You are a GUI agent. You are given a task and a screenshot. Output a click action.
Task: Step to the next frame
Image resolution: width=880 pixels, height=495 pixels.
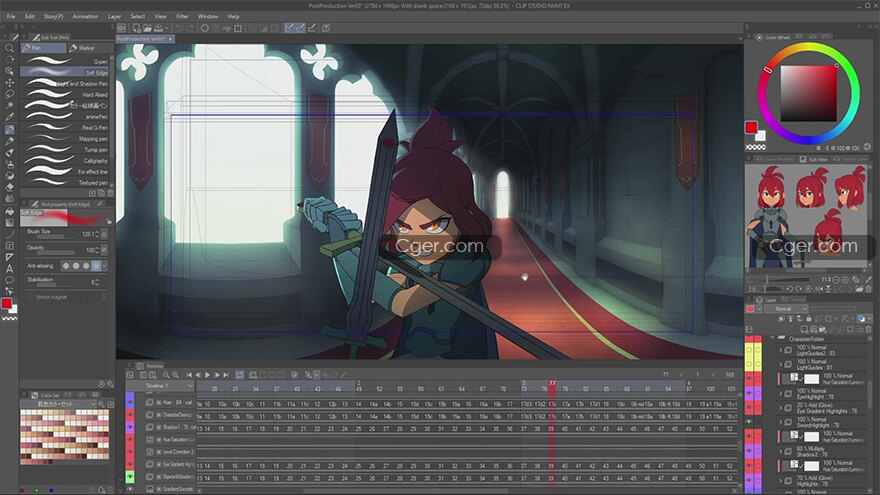[217, 375]
